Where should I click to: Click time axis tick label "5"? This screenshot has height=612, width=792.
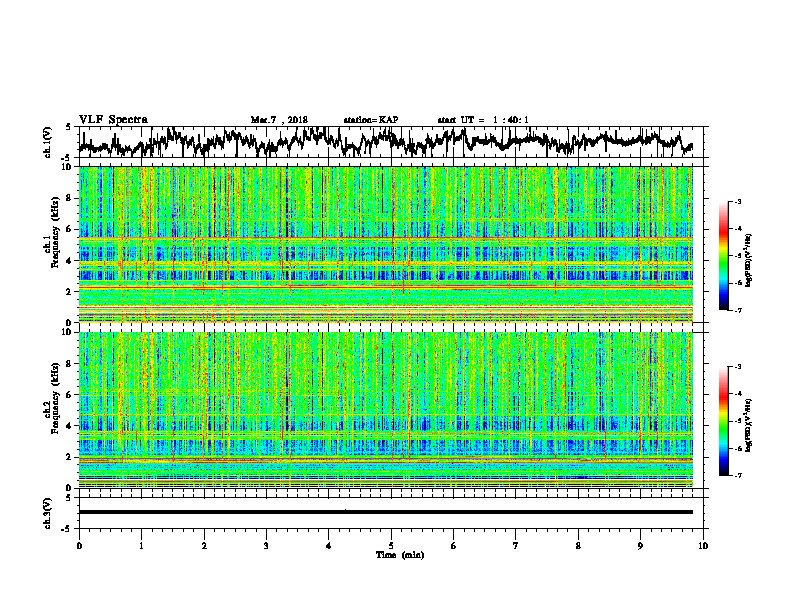pyautogui.click(x=391, y=545)
